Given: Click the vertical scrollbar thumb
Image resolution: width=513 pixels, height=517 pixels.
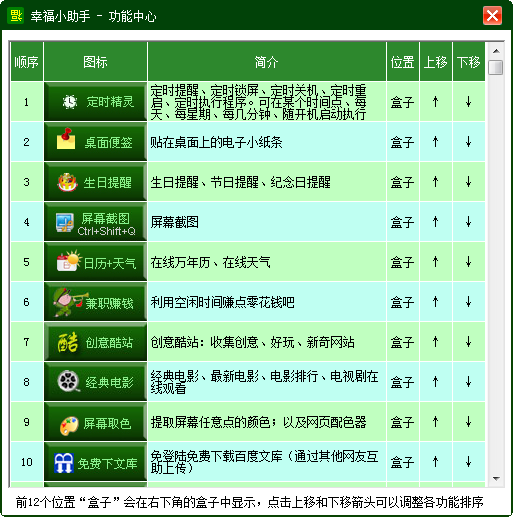Looking at the screenshot, I should pos(496,68).
